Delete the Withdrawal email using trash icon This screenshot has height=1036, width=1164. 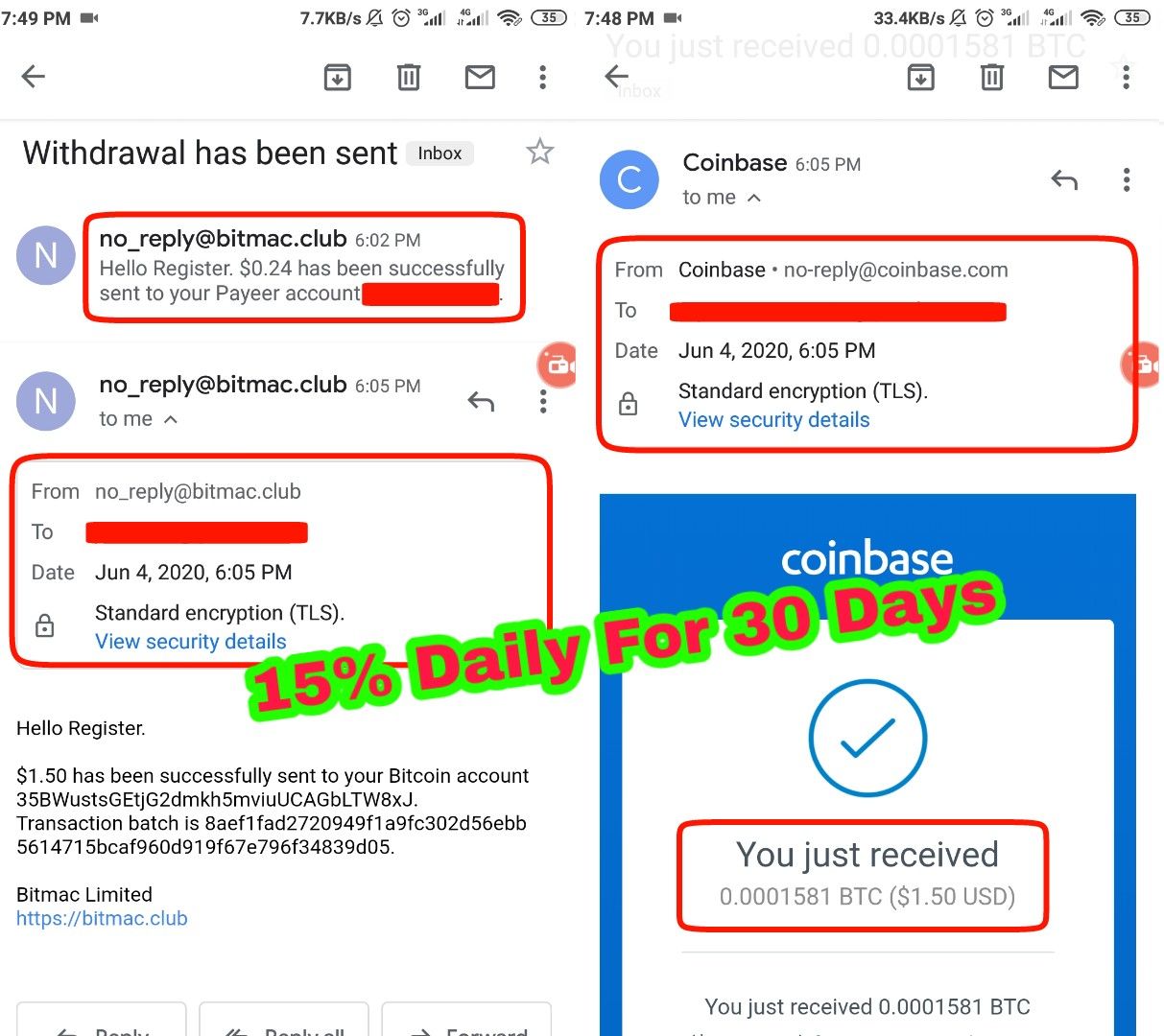click(x=409, y=77)
